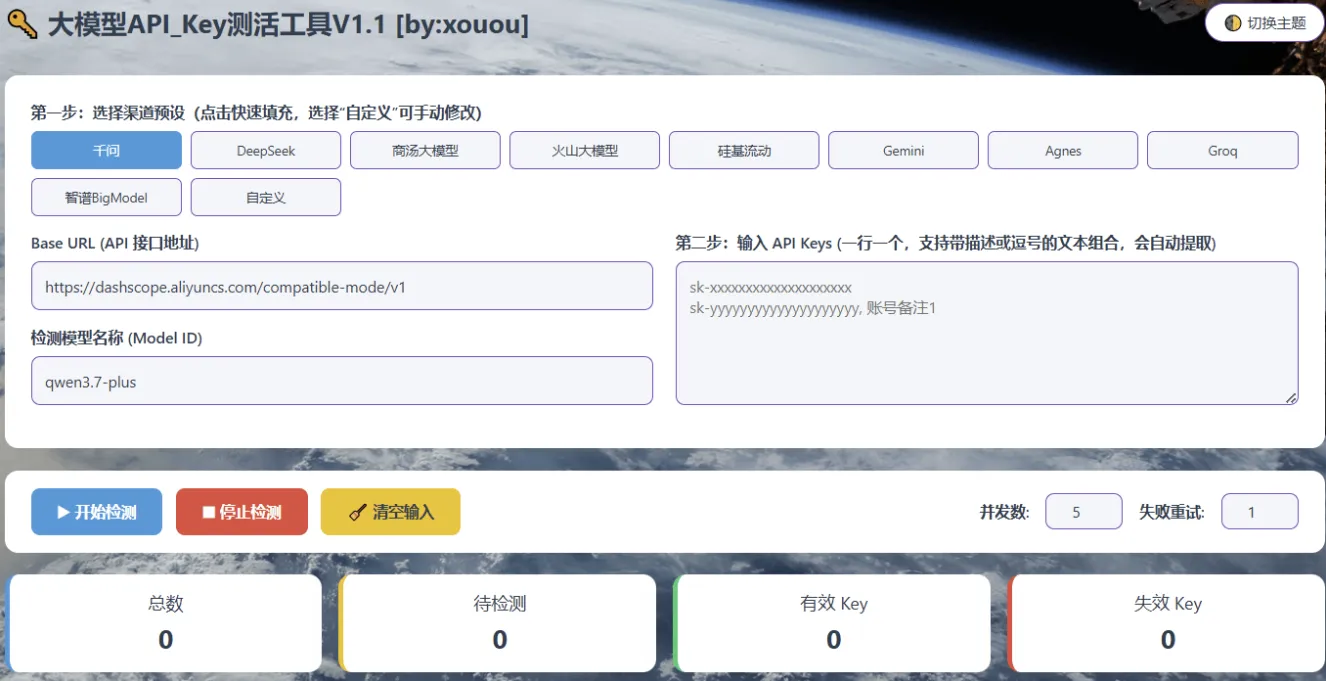Click the app title 大模型API_Key测活工具V1.1
1326x681 pixels.
[x=288, y=25]
